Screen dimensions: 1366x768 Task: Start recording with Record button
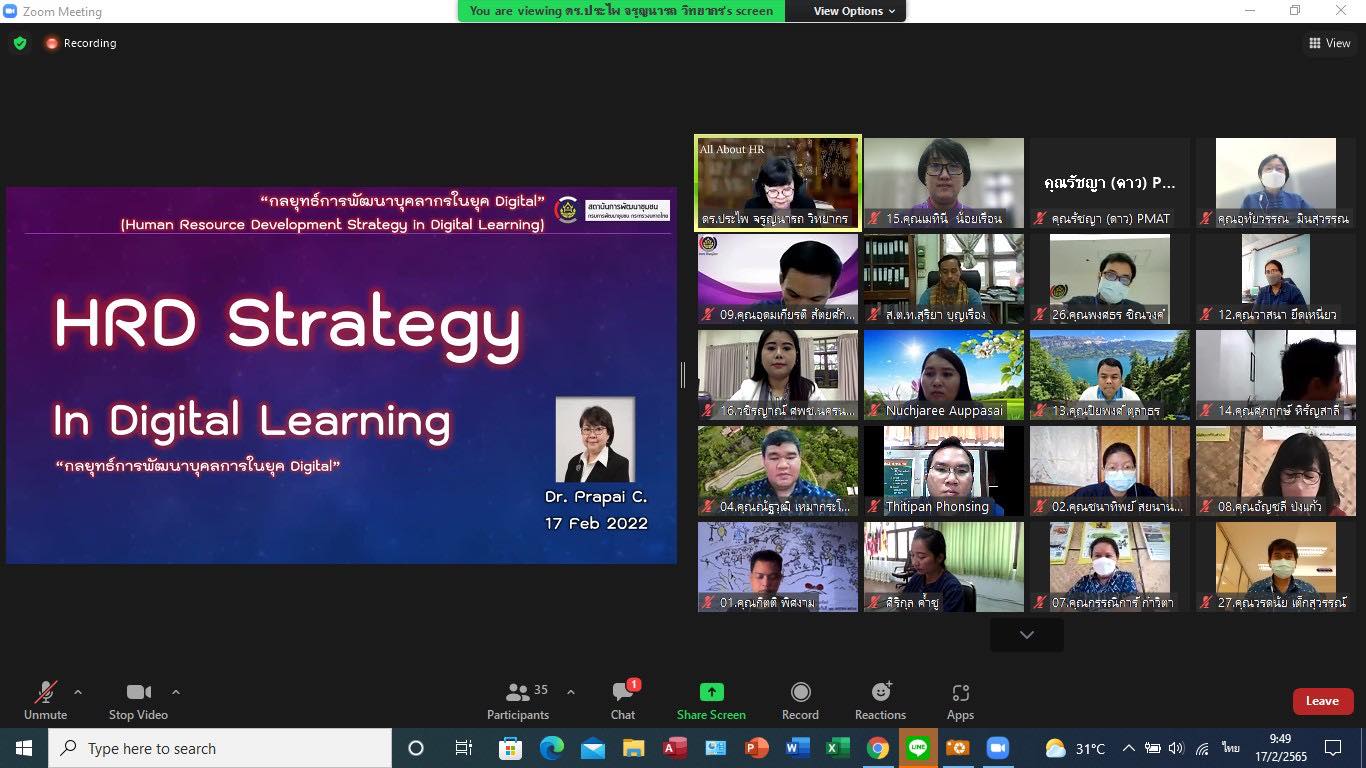tap(800, 700)
